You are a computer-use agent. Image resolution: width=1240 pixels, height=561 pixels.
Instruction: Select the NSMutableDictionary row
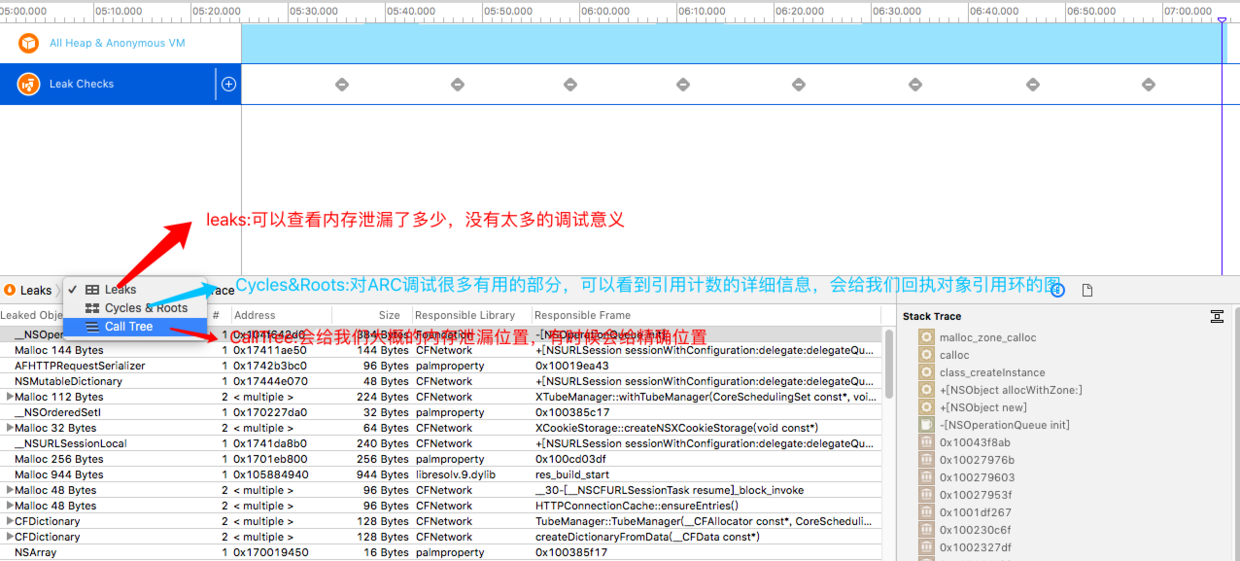[x=441, y=381]
